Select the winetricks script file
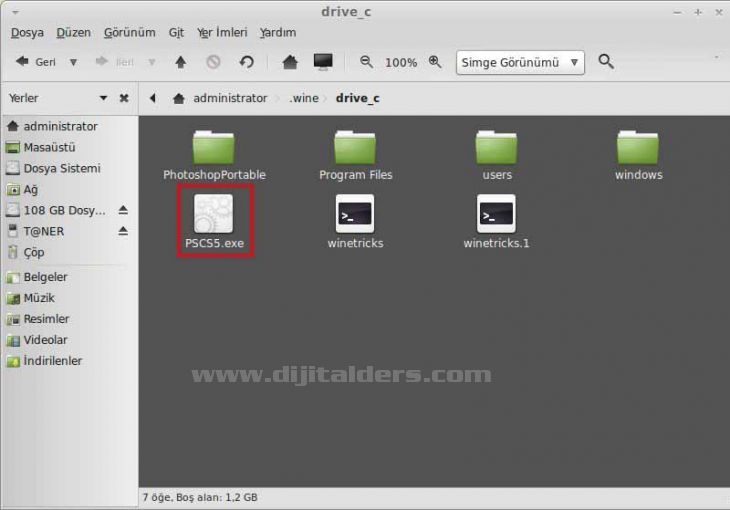The height and width of the screenshot is (510, 730). pyautogui.click(x=355, y=214)
